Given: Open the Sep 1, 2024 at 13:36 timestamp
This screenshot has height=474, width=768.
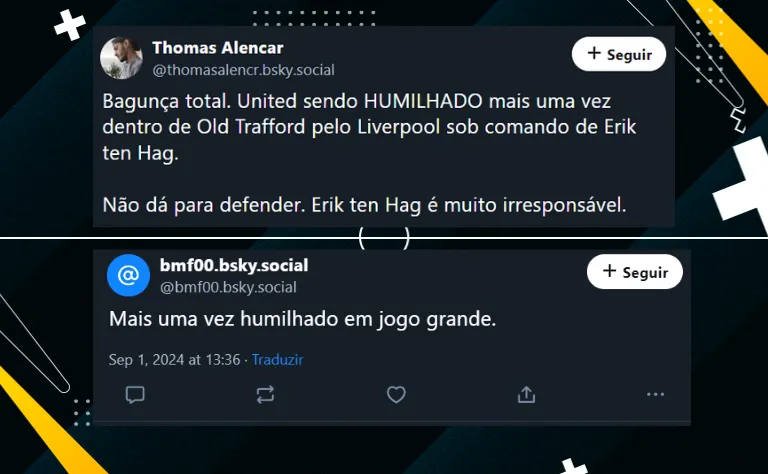Looking at the screenshot, I should click(174, 359).
